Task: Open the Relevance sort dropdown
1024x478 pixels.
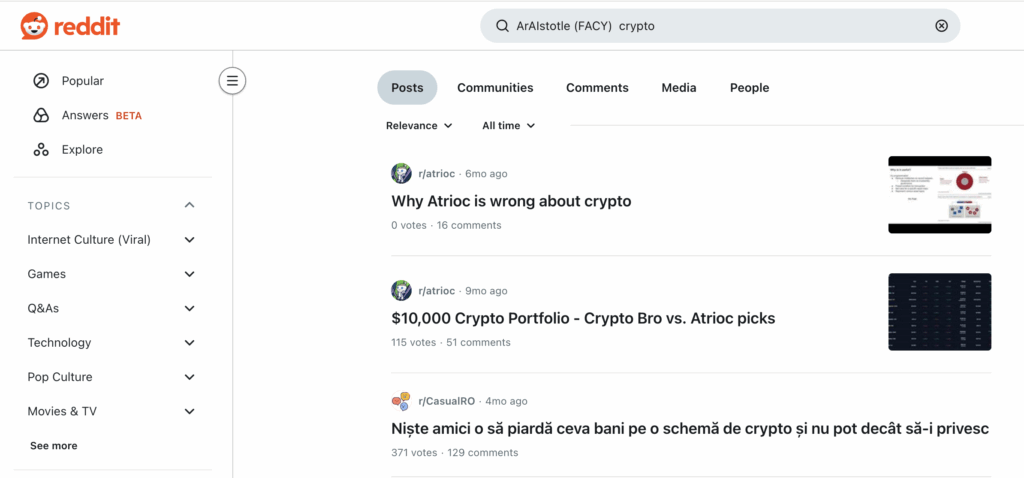Action: [419, 126]
